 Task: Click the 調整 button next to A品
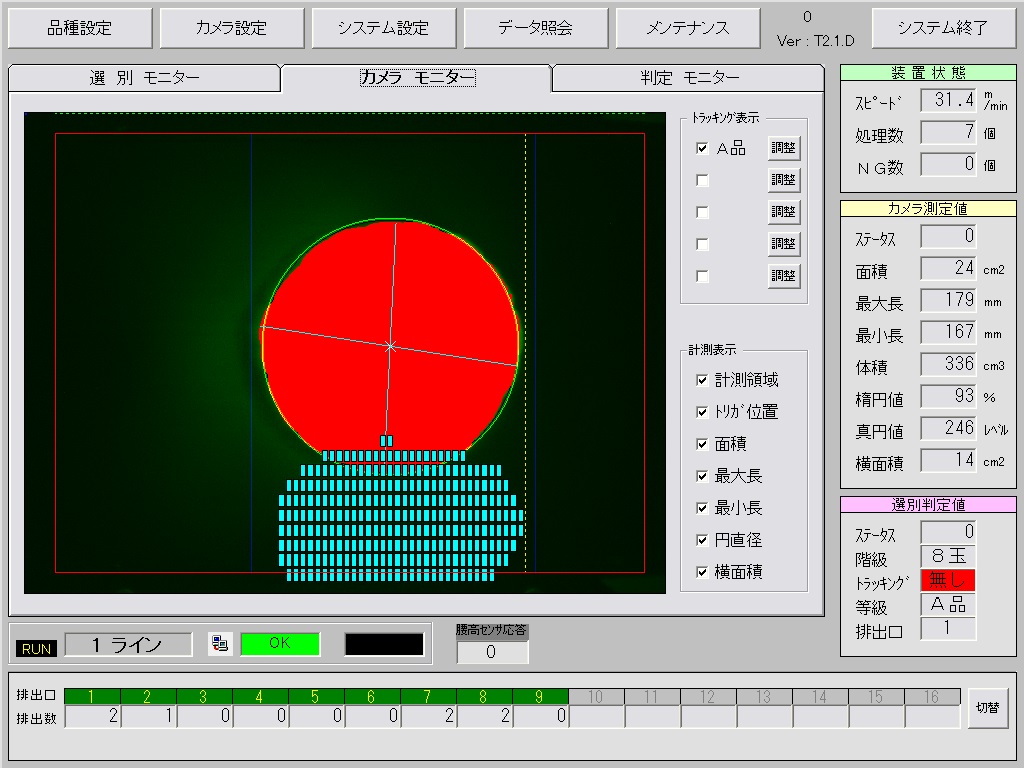pos(784,148)
